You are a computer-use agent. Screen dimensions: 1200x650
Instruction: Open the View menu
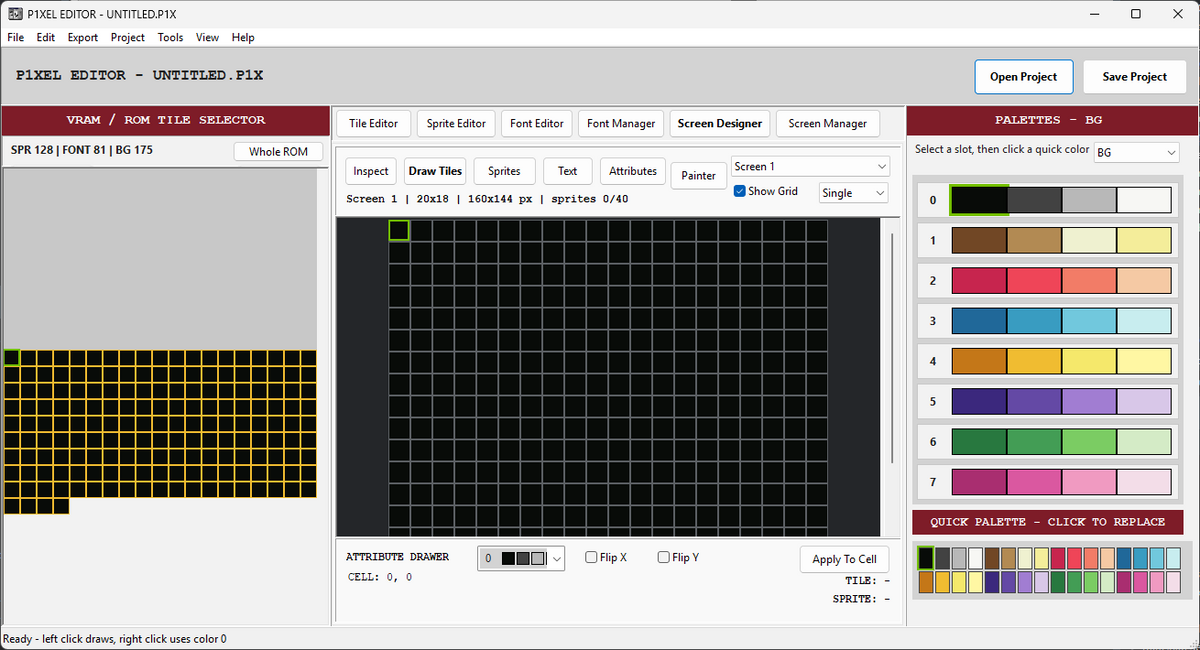click(207, 37)
